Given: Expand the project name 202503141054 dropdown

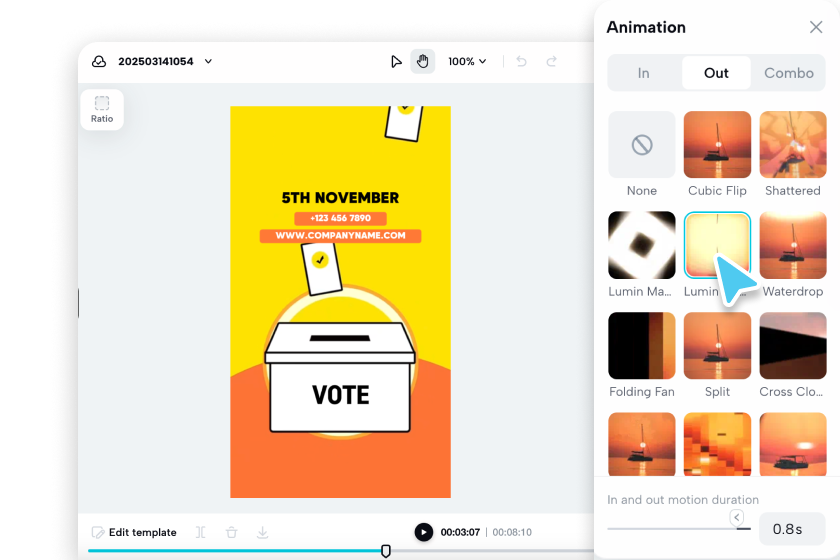Looking at the screenshot, I should point(208,62).
